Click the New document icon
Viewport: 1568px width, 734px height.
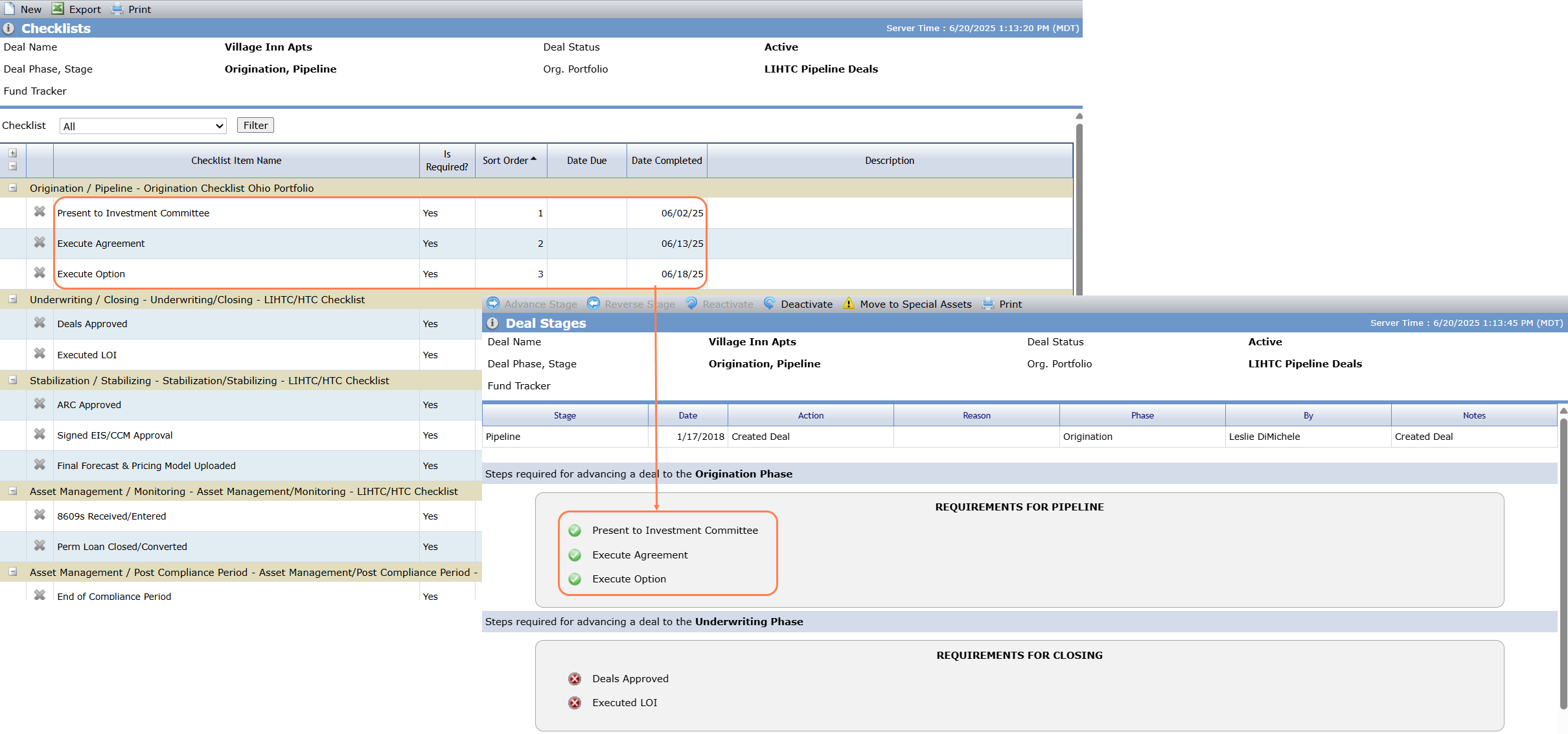point(9,8)
